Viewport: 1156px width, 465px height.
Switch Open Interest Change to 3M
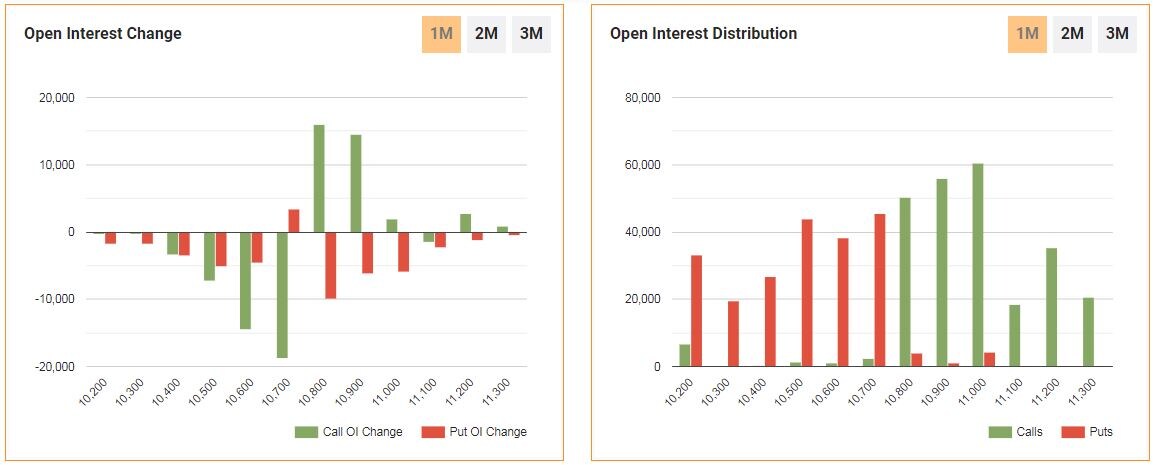pyautogui.click(x=531, y=34)
